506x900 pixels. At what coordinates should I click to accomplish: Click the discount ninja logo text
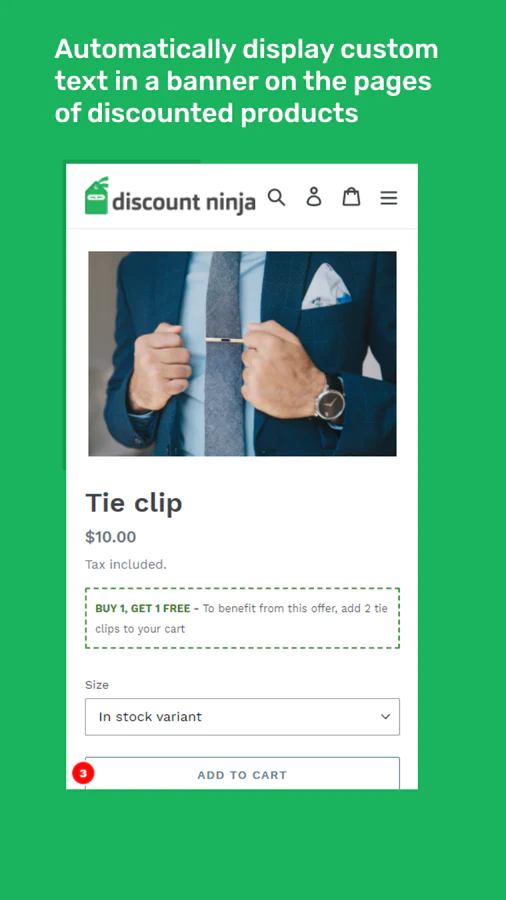[x=184, y=203]
